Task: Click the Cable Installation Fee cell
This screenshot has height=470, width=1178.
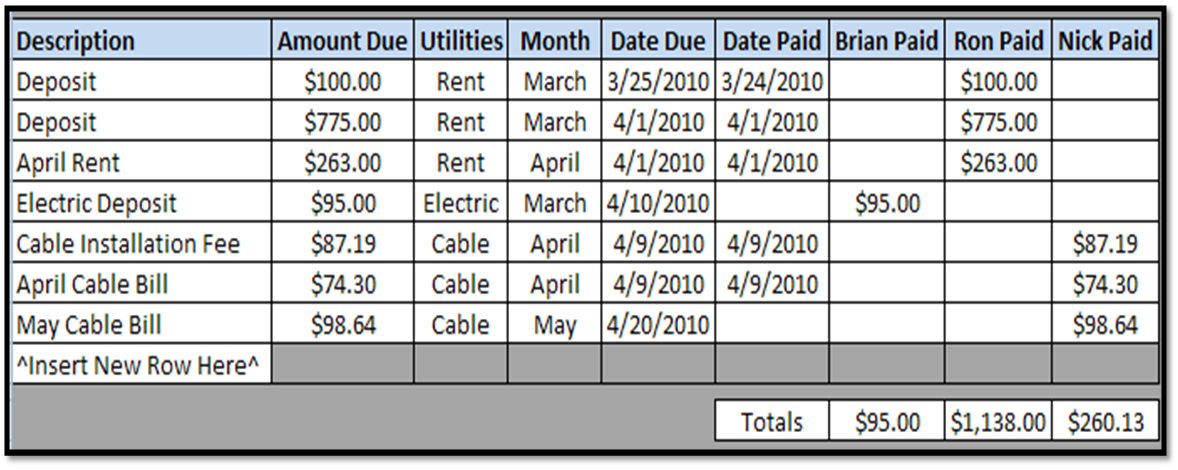Action: point(142,243)
